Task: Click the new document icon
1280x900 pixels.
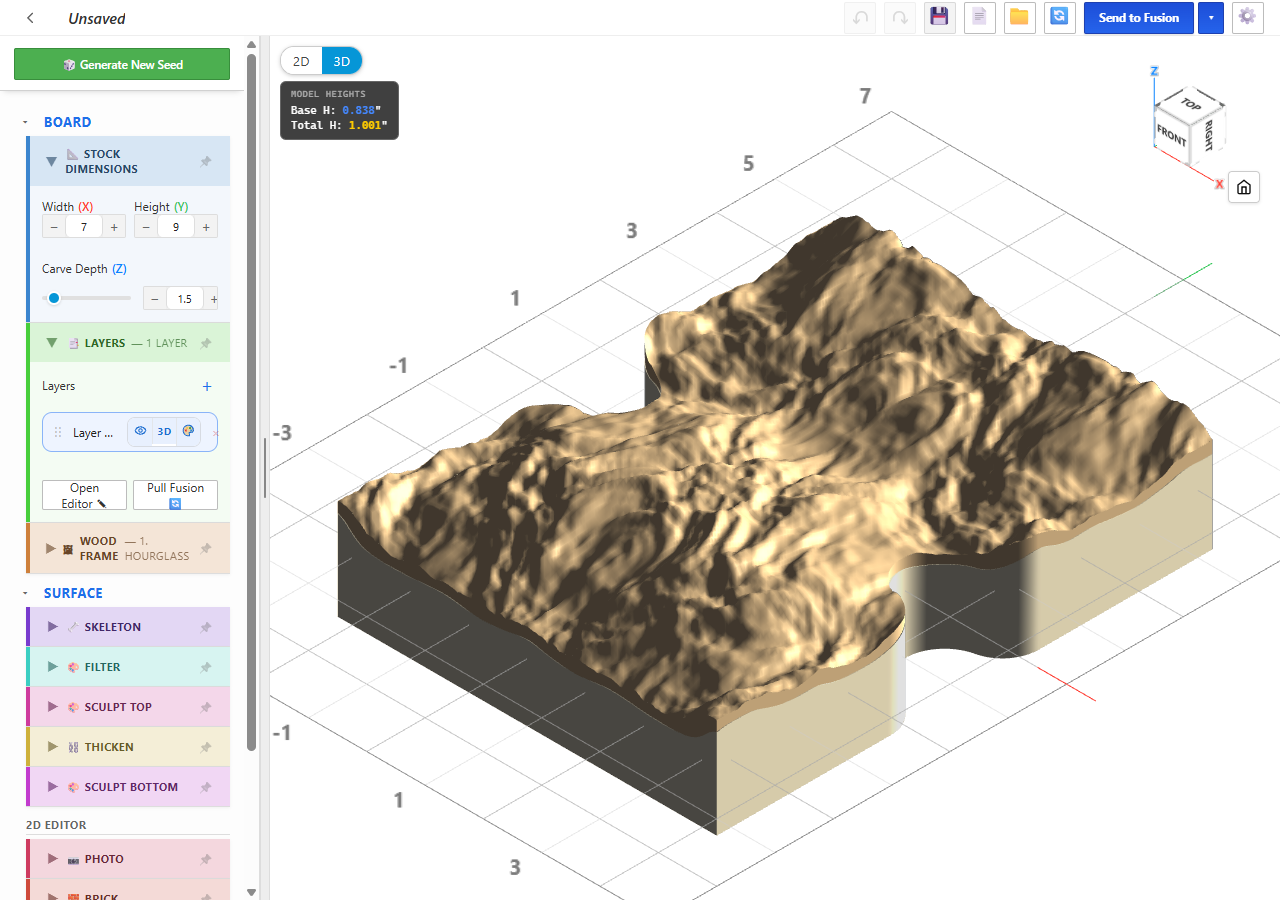Action: click(x=980, y=18)
